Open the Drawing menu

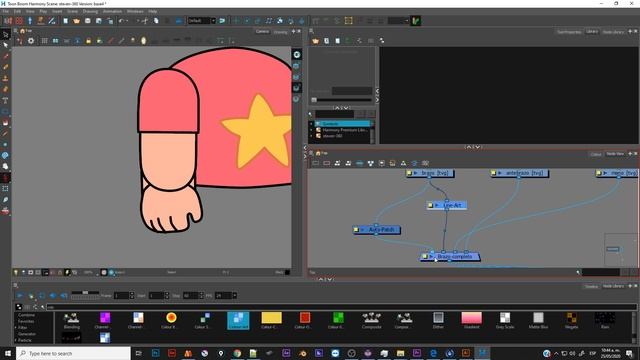click(90, 11)
